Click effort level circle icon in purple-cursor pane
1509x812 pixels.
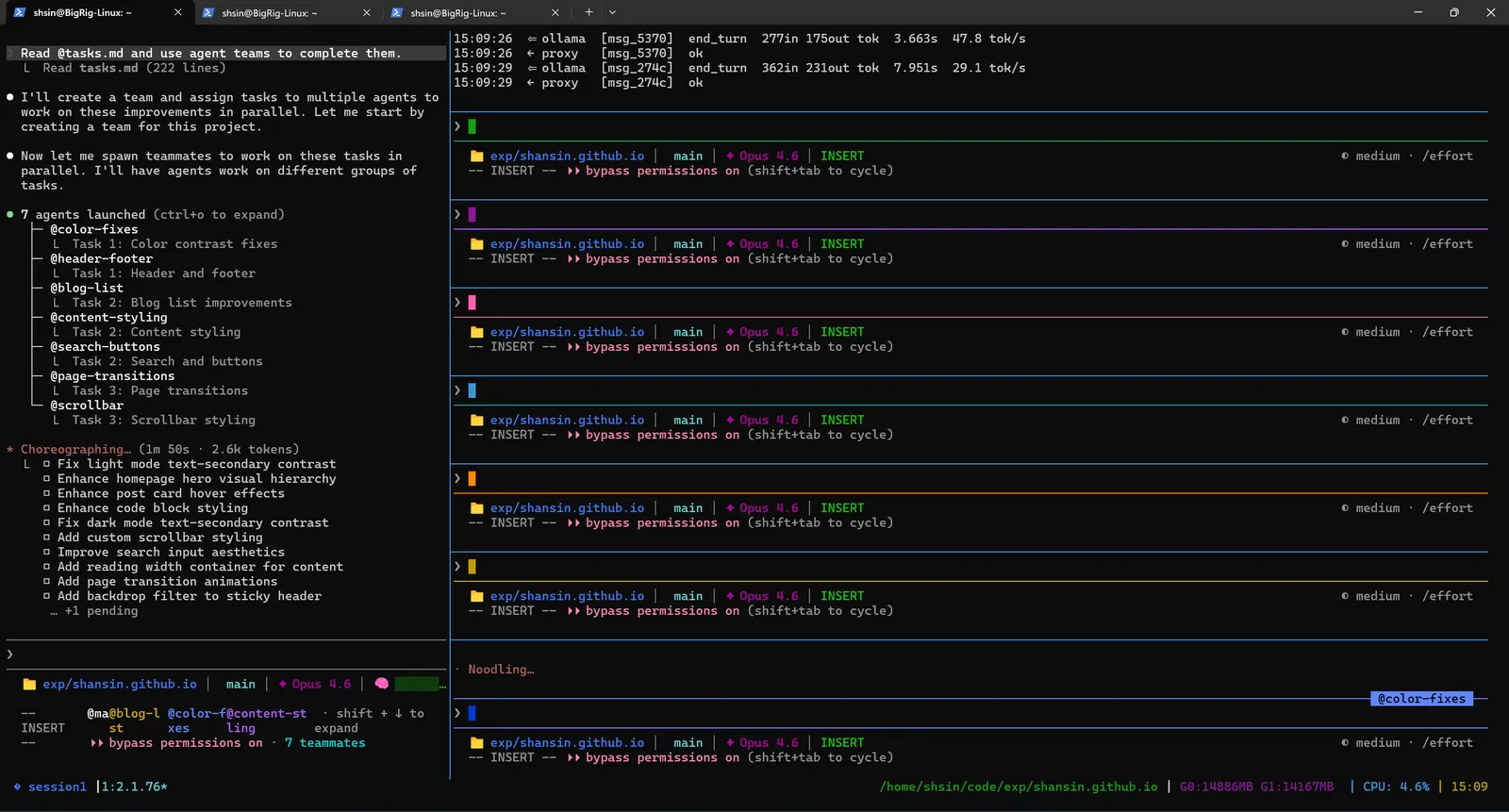pos(1345,244)
